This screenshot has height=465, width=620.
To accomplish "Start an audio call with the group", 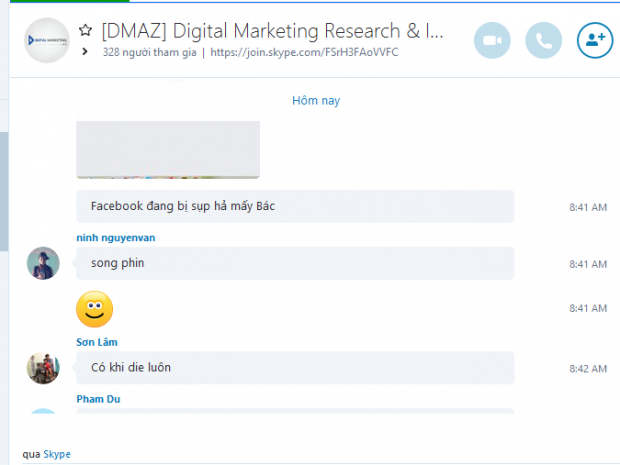I will point(544,41).
